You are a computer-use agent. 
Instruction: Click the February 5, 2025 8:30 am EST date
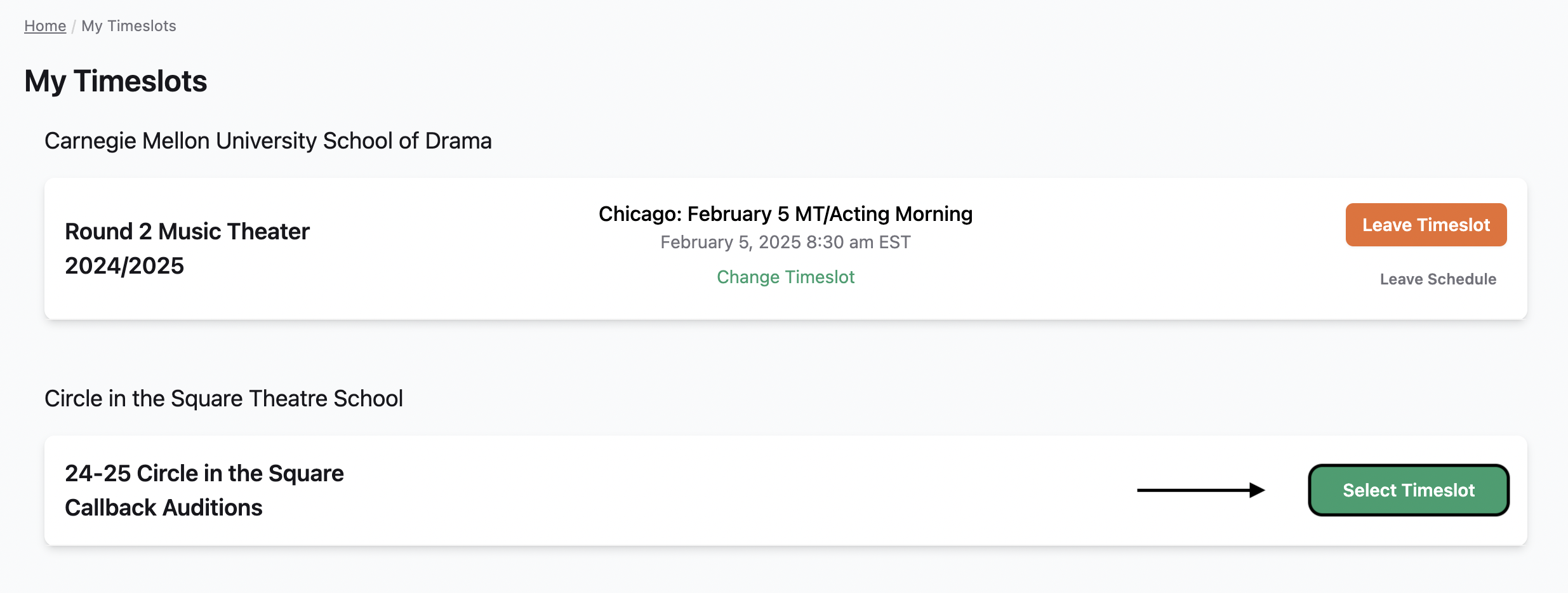785,242
